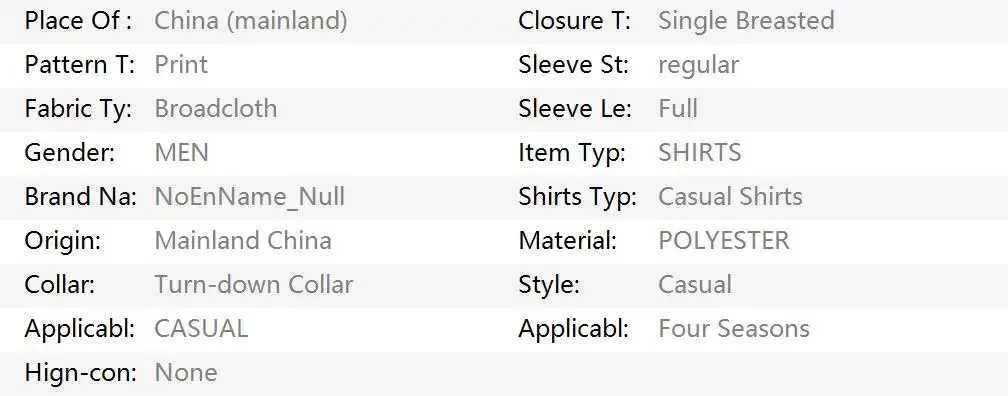The width and height of the screenshot is (1008, 396).
Task: Click the 'regular' sleeve style value
Action: point(698,66)
